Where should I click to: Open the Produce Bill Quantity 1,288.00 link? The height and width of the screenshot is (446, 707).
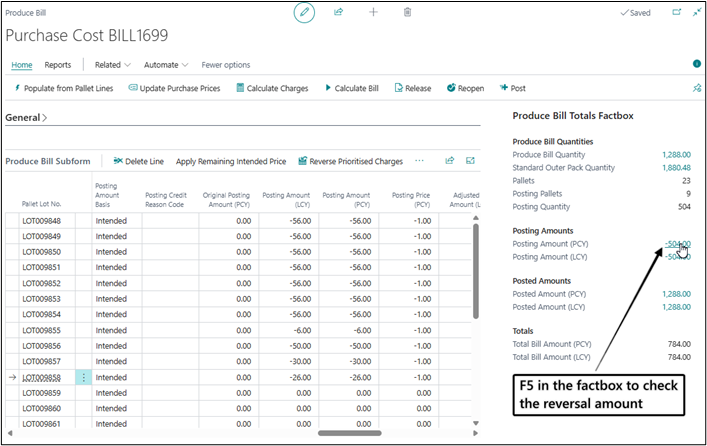click(x=676, y=155)
